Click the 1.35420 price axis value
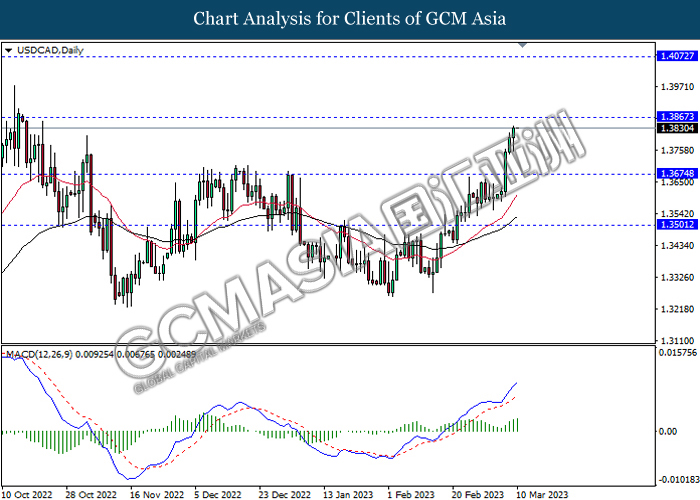Image resolution: width=700 pixels, height=500 pixels. click(677, 214)
